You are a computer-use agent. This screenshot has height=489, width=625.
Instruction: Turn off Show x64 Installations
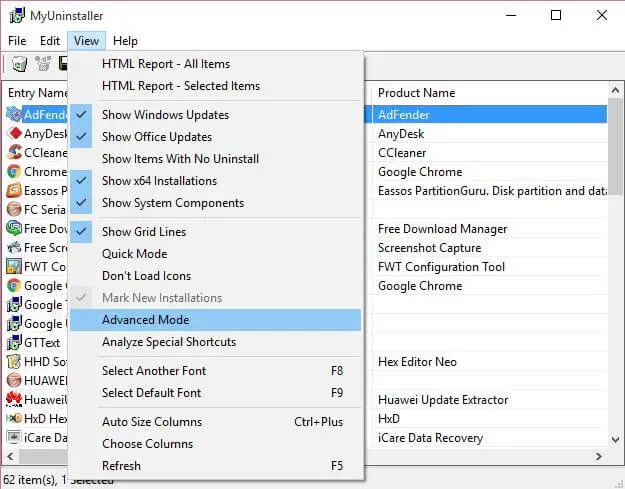159,181
